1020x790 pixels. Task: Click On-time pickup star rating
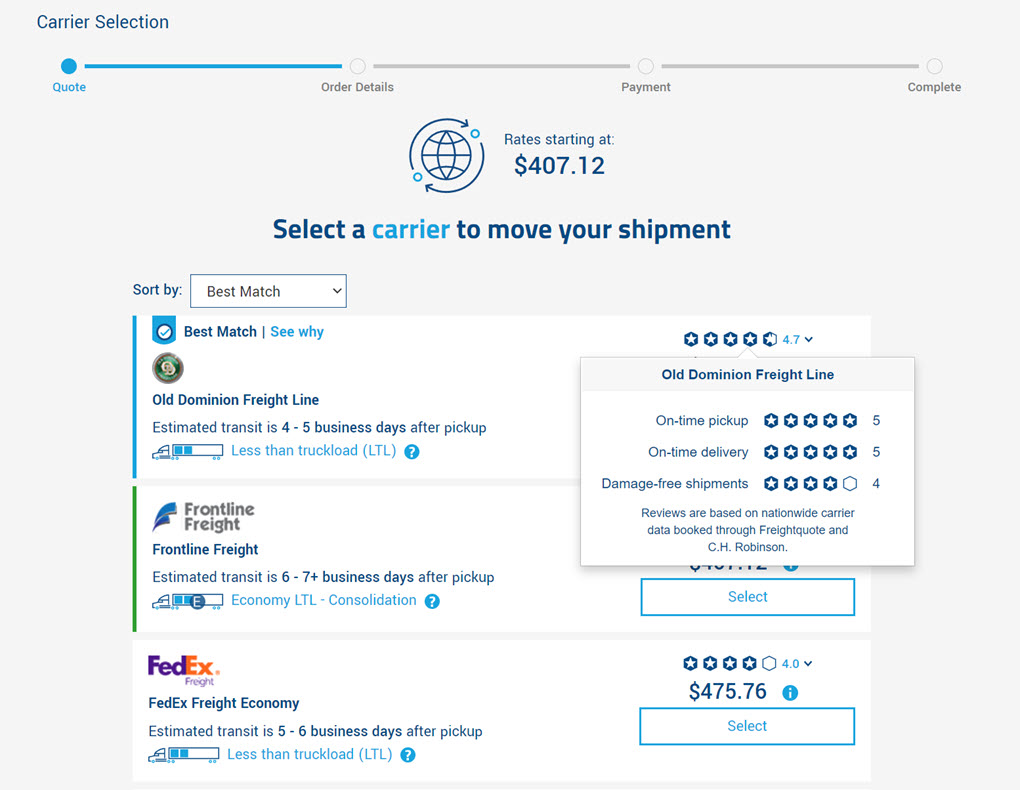[810, 420]
